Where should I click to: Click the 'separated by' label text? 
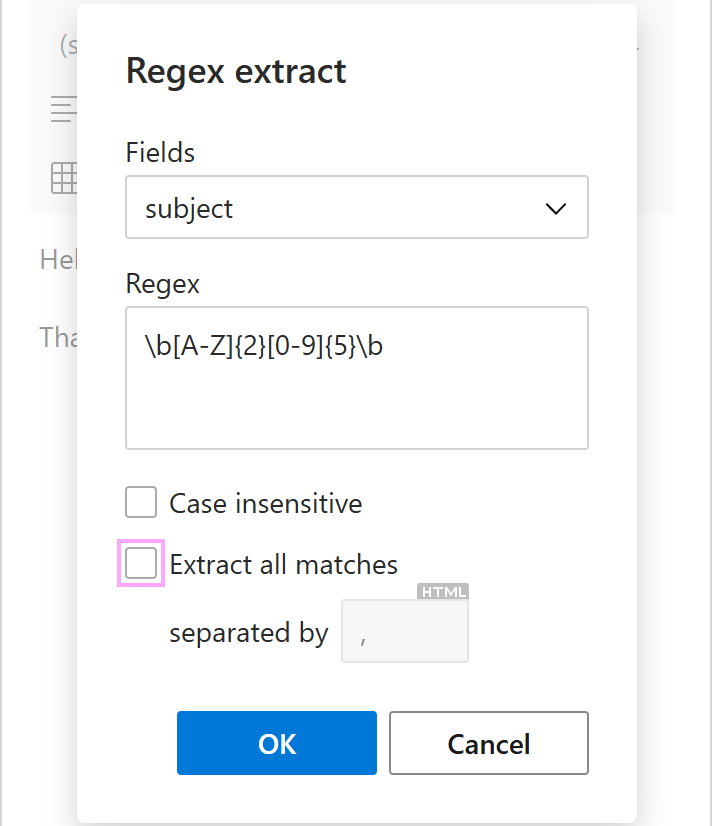tap(249, 632)
